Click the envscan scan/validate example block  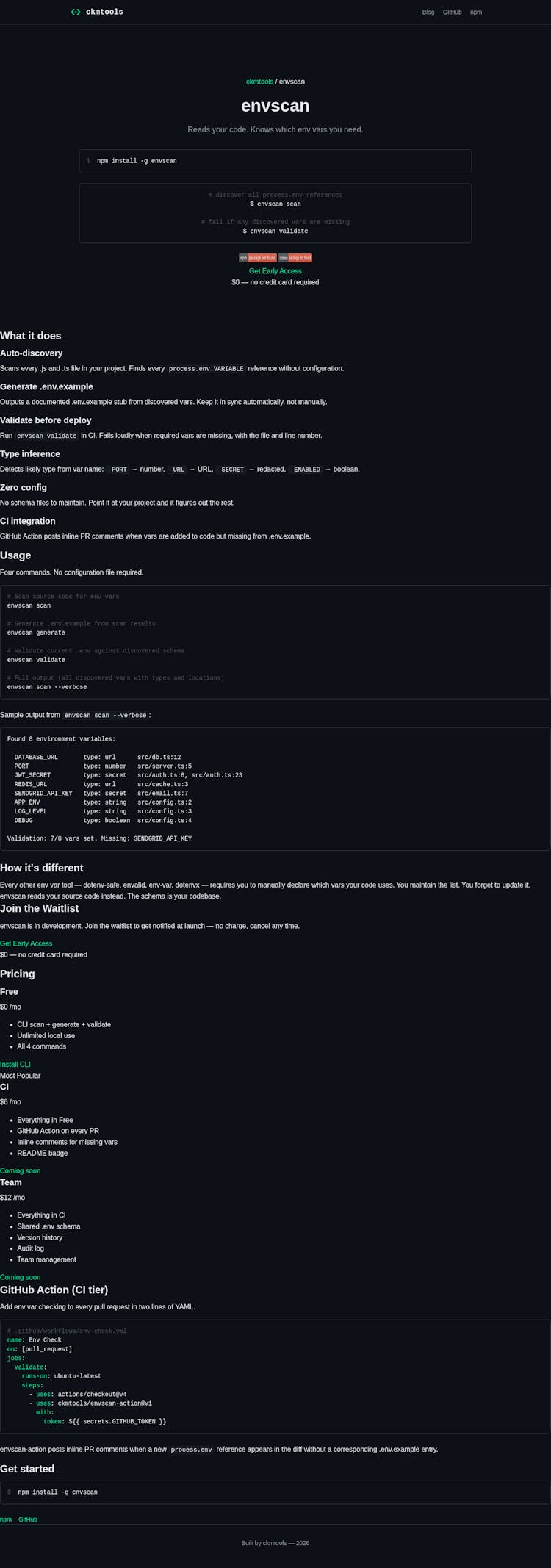pyautogui.click(x=275, y=213)
